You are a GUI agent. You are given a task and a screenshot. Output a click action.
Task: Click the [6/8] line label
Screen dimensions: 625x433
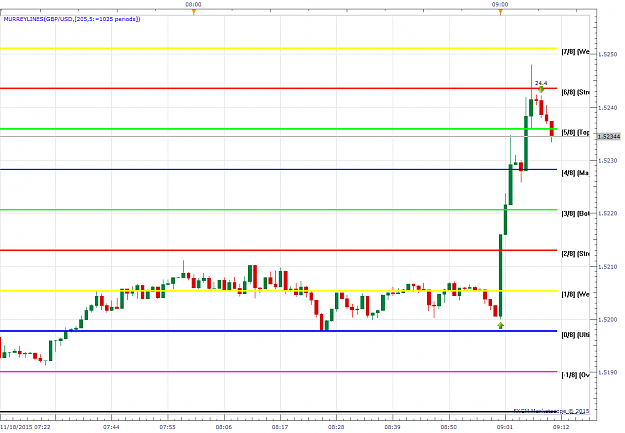click(575, 92)
